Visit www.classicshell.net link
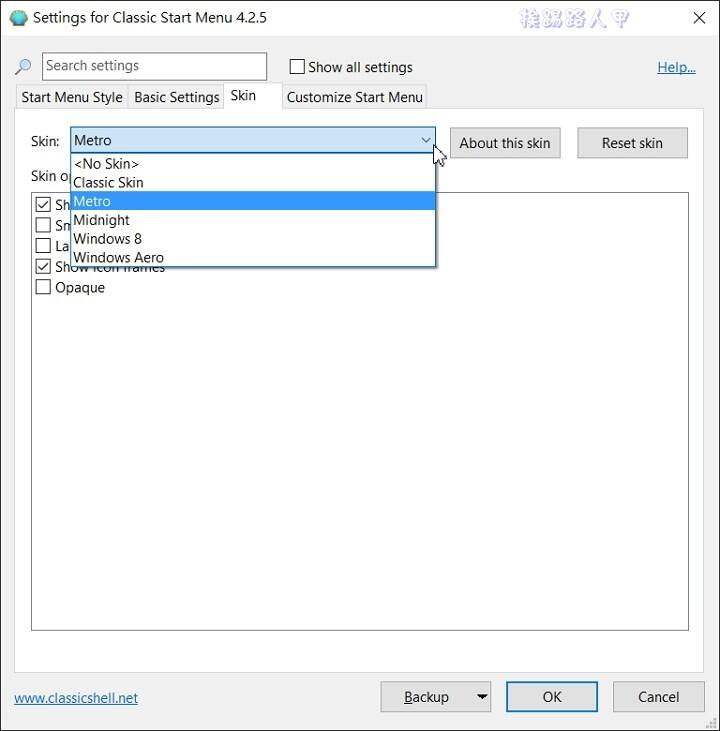The width and height of the screenshot is (720, 731). point(76,698)
